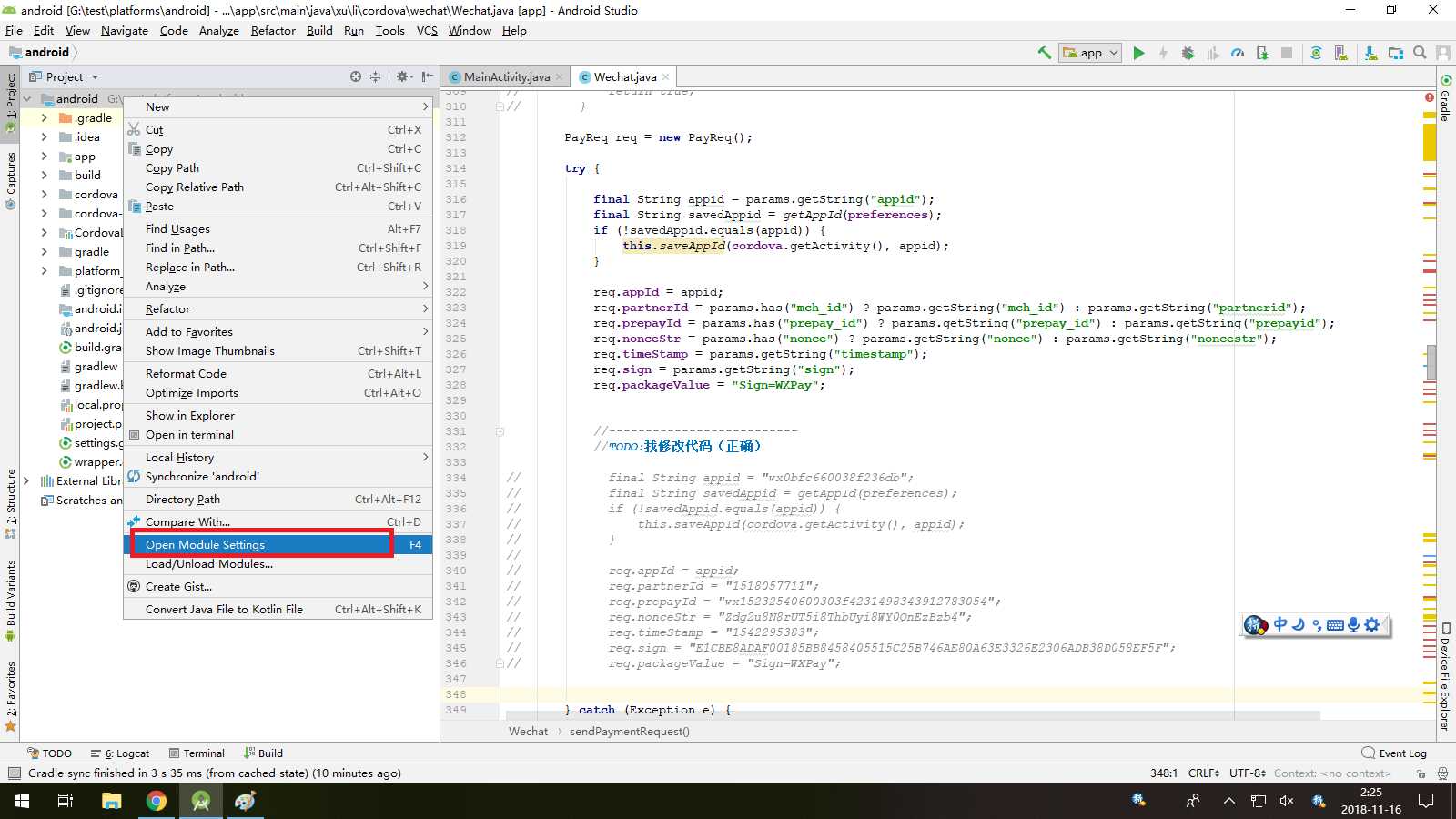Screen dimensions: 1456x819
Task: Open the Event Log
Action: (x=1394, y=753)
